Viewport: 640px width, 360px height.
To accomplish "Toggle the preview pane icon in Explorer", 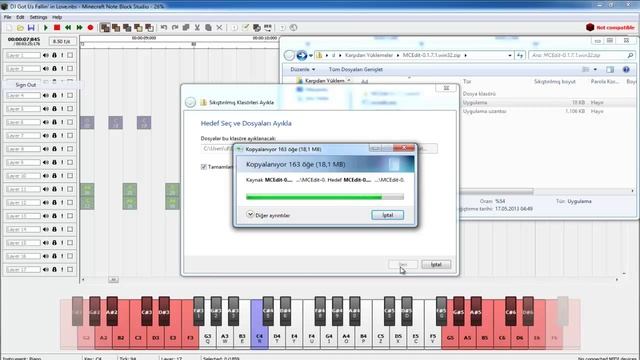I will [x=610, y=70].
